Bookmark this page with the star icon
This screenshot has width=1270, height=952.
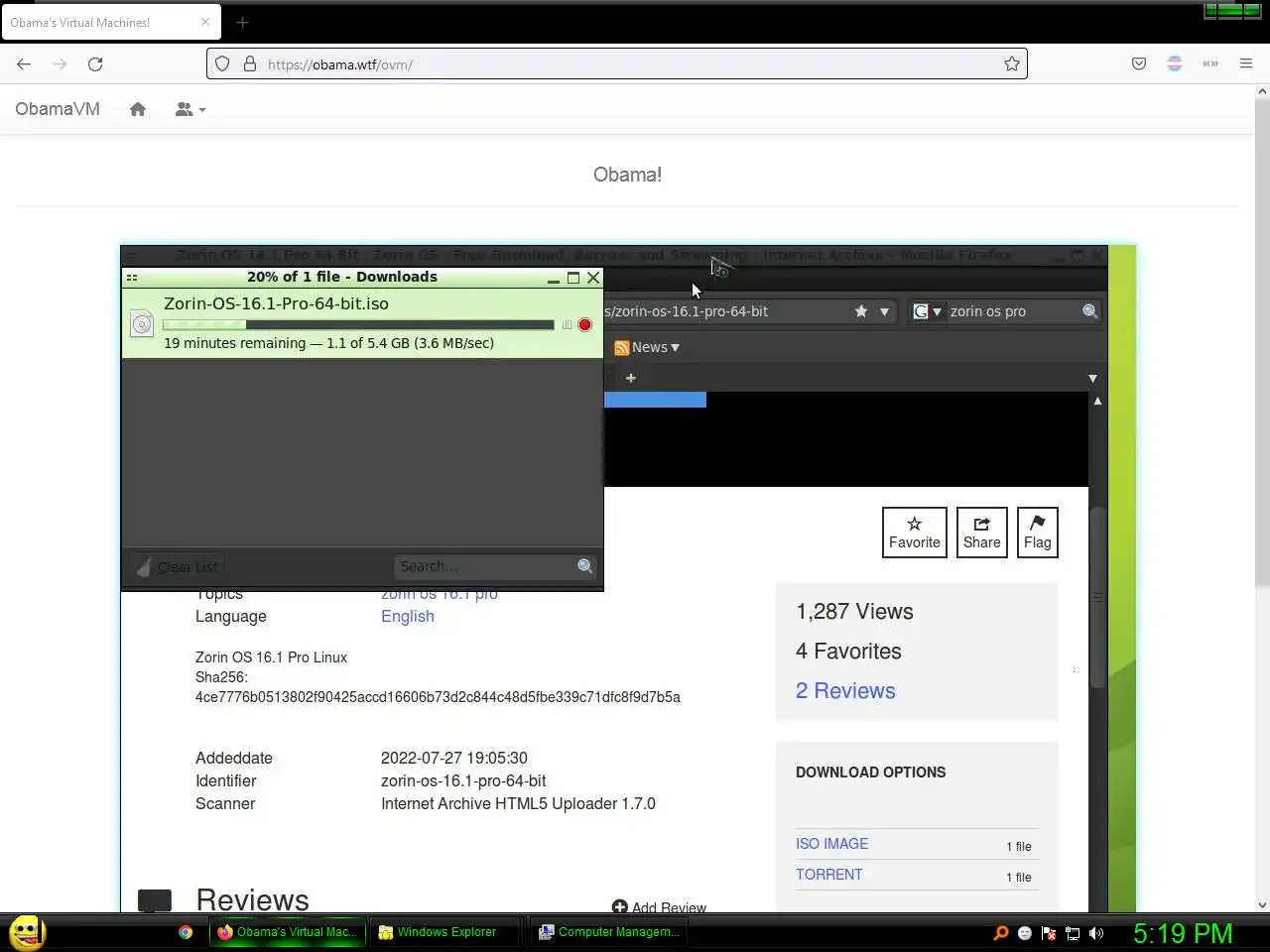tap(1011, 63)
